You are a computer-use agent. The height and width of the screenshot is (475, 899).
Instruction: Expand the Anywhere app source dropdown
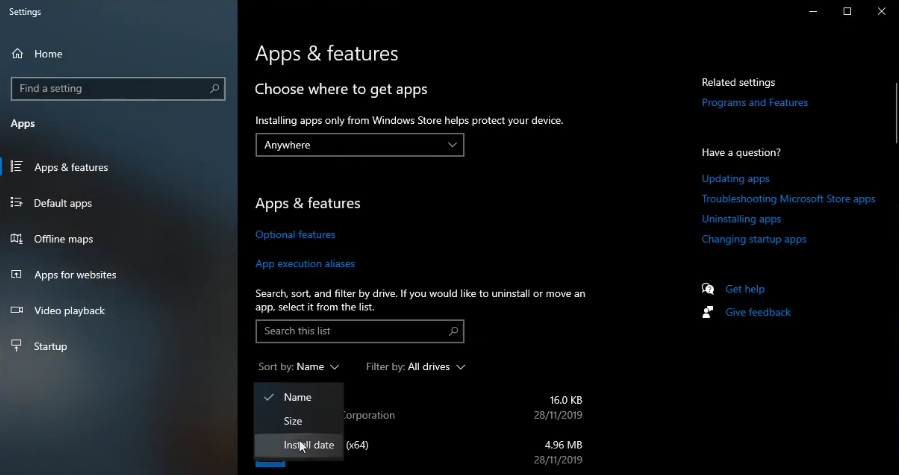pos(359,145)
